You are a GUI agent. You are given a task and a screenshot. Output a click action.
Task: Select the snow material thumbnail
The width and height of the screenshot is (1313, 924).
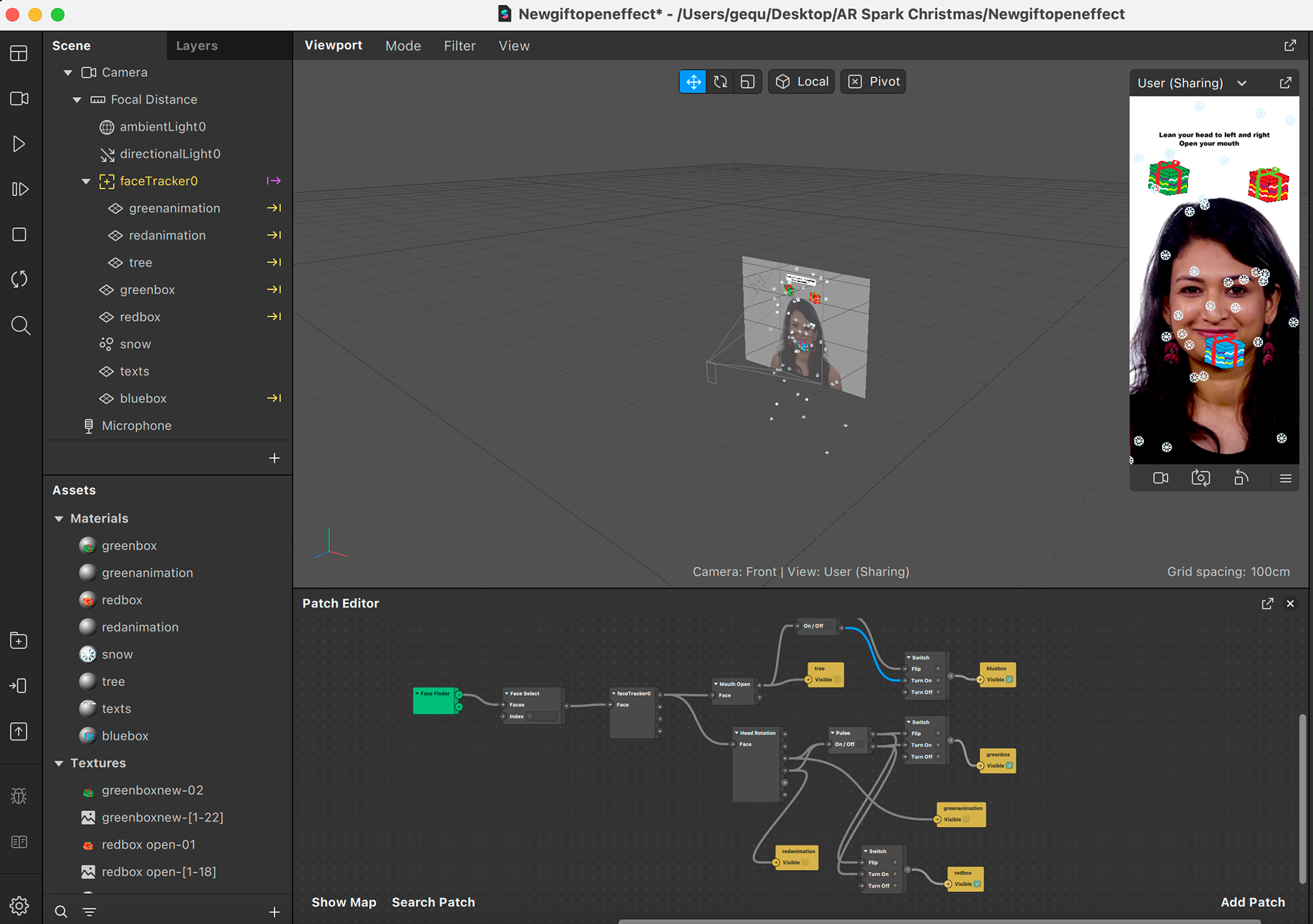coord(88,655)
